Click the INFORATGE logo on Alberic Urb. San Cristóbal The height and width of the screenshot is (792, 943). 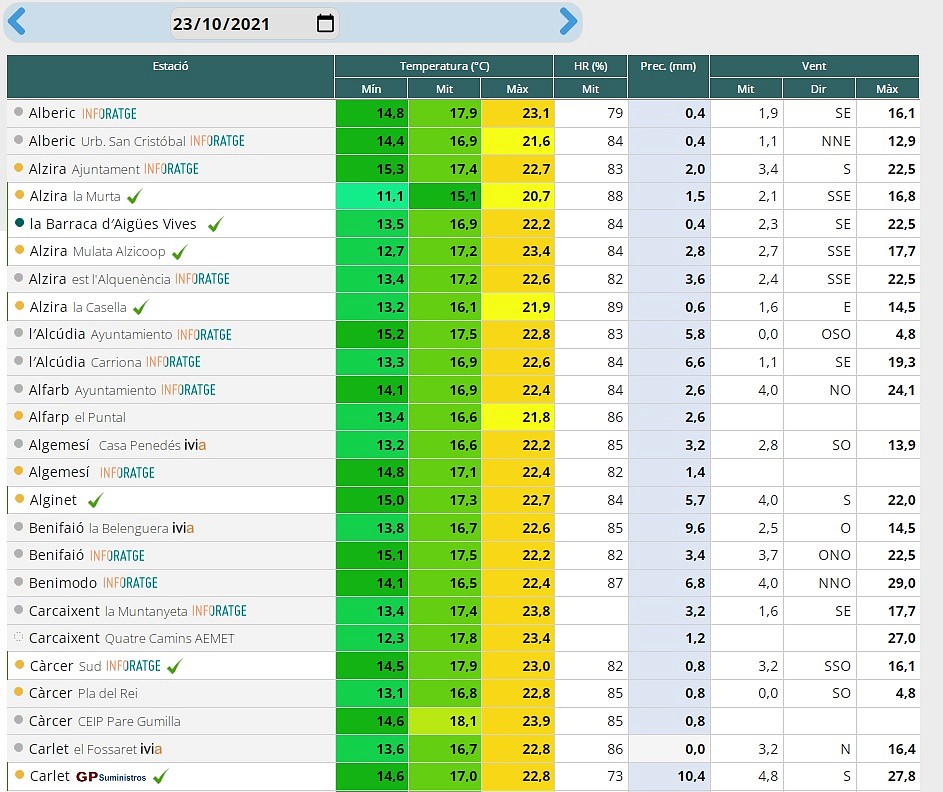pos(217,141)
